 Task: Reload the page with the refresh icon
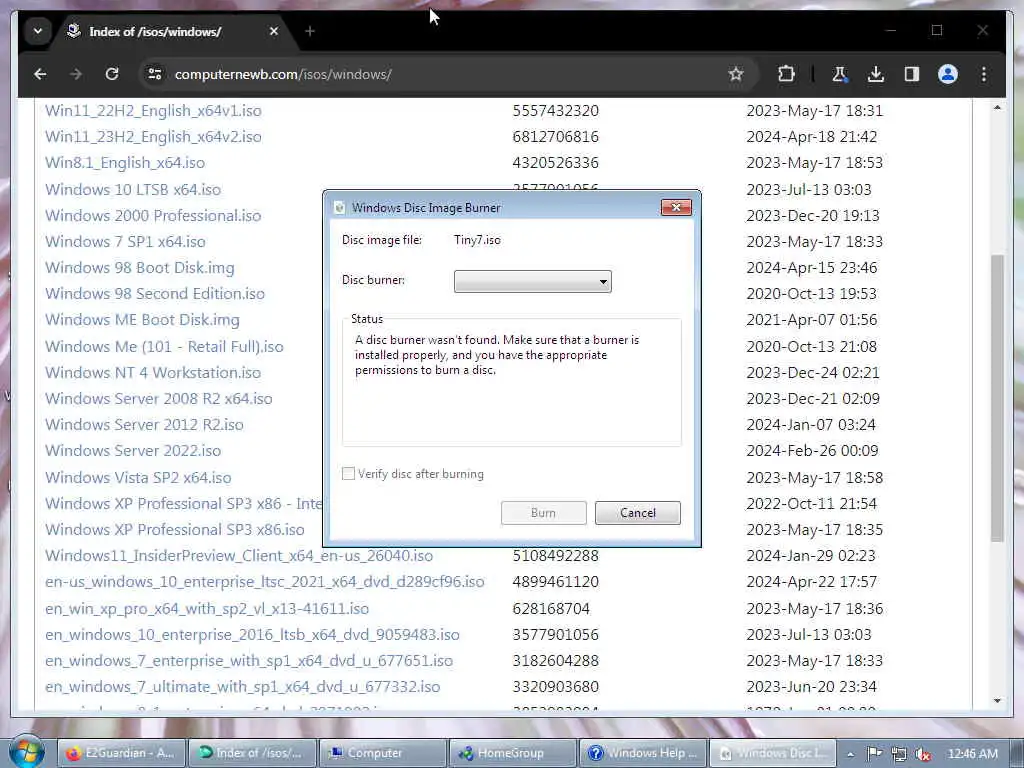pos(112,74)
